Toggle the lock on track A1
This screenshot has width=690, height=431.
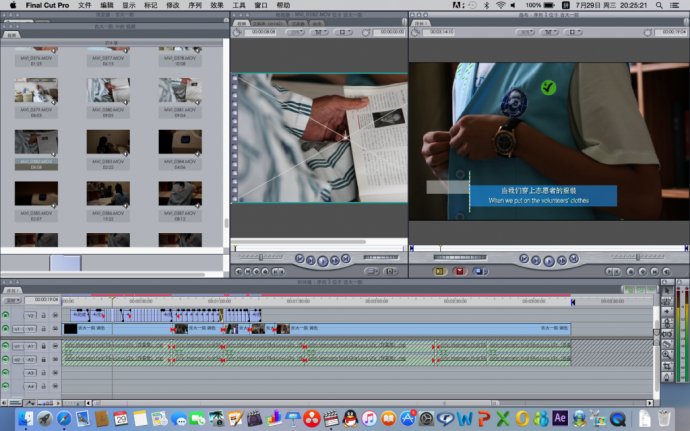point(43,346)
